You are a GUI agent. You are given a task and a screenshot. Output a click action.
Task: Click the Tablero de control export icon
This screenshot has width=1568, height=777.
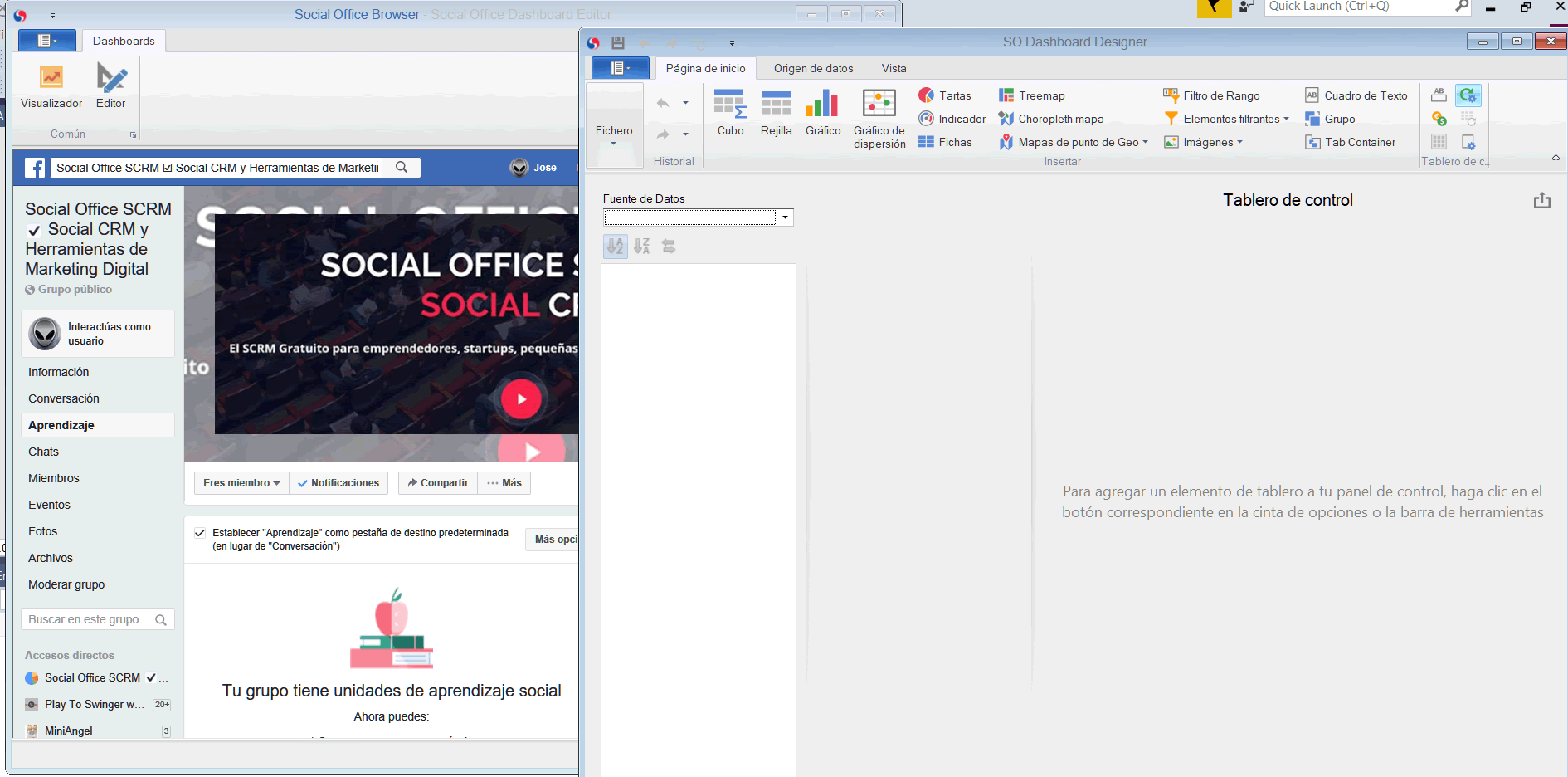click(x=1542, y=201)
